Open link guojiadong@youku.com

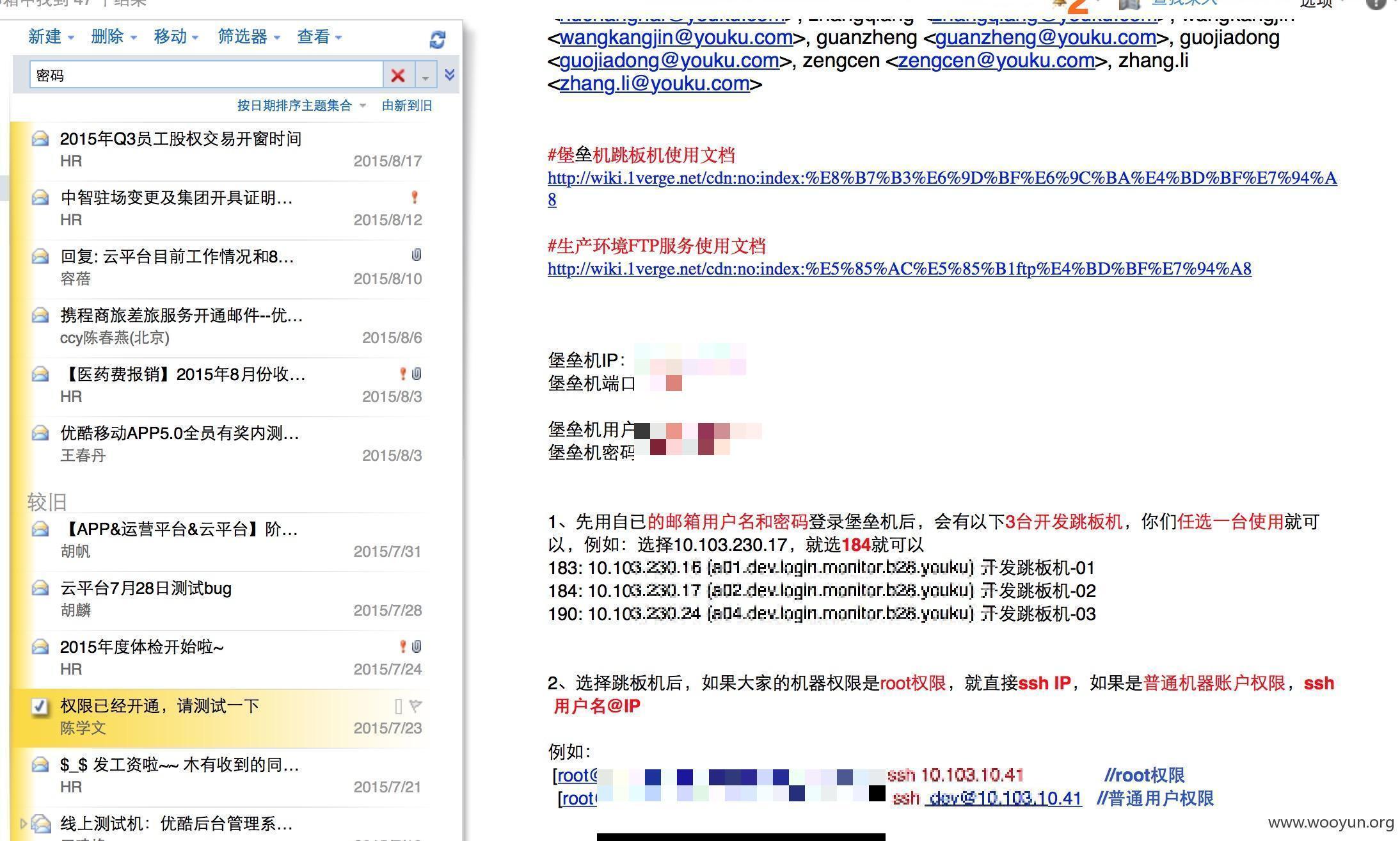click(x=669, y=60)
